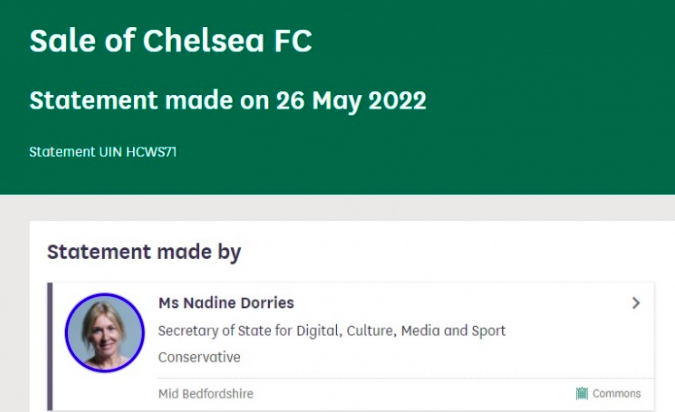Viewport: 675px width, 412px height.
Task: Click Nadine Dorries portrait photo
Action: click(x=105, y=333)
